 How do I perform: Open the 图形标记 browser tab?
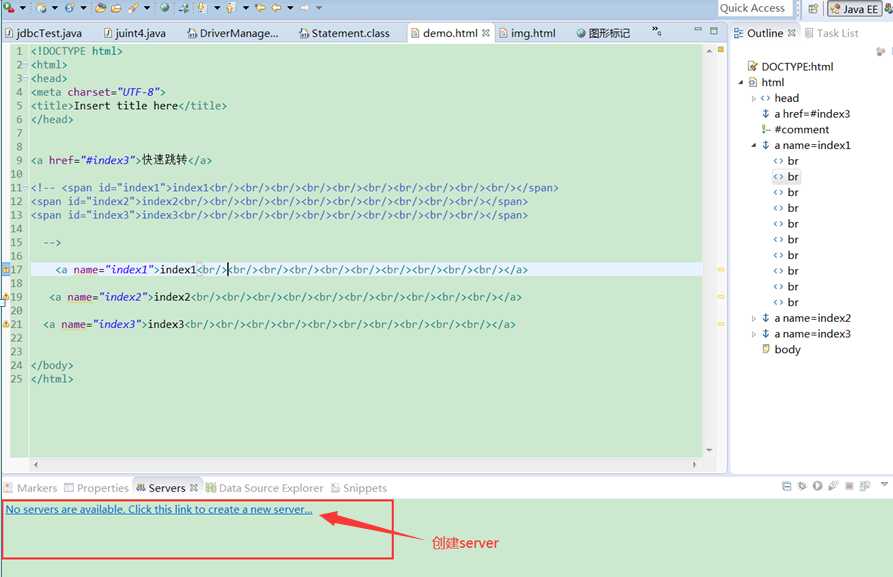point(603,33)
